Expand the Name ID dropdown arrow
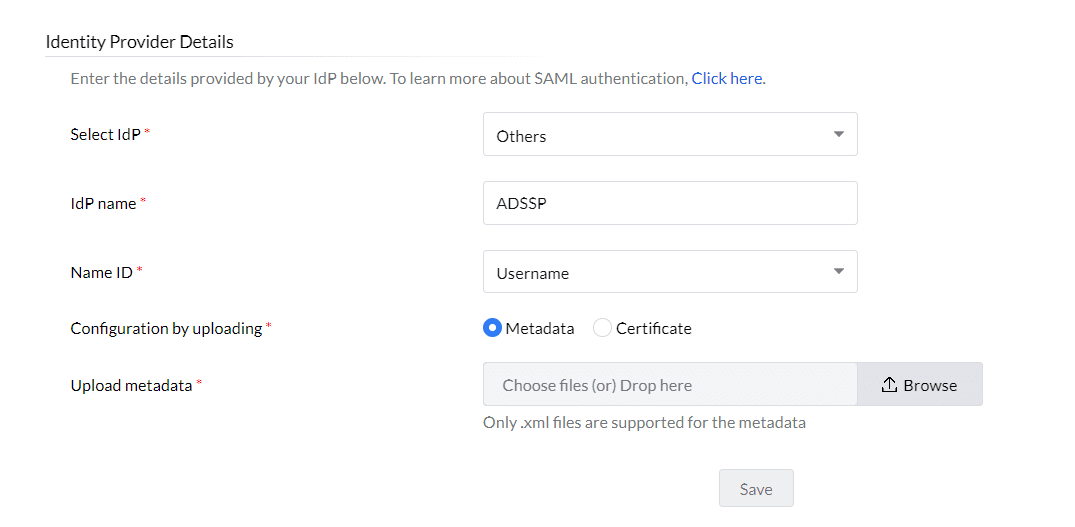Screen dimensions: 1075x527 pyautogui.click(x=838, y=272)
